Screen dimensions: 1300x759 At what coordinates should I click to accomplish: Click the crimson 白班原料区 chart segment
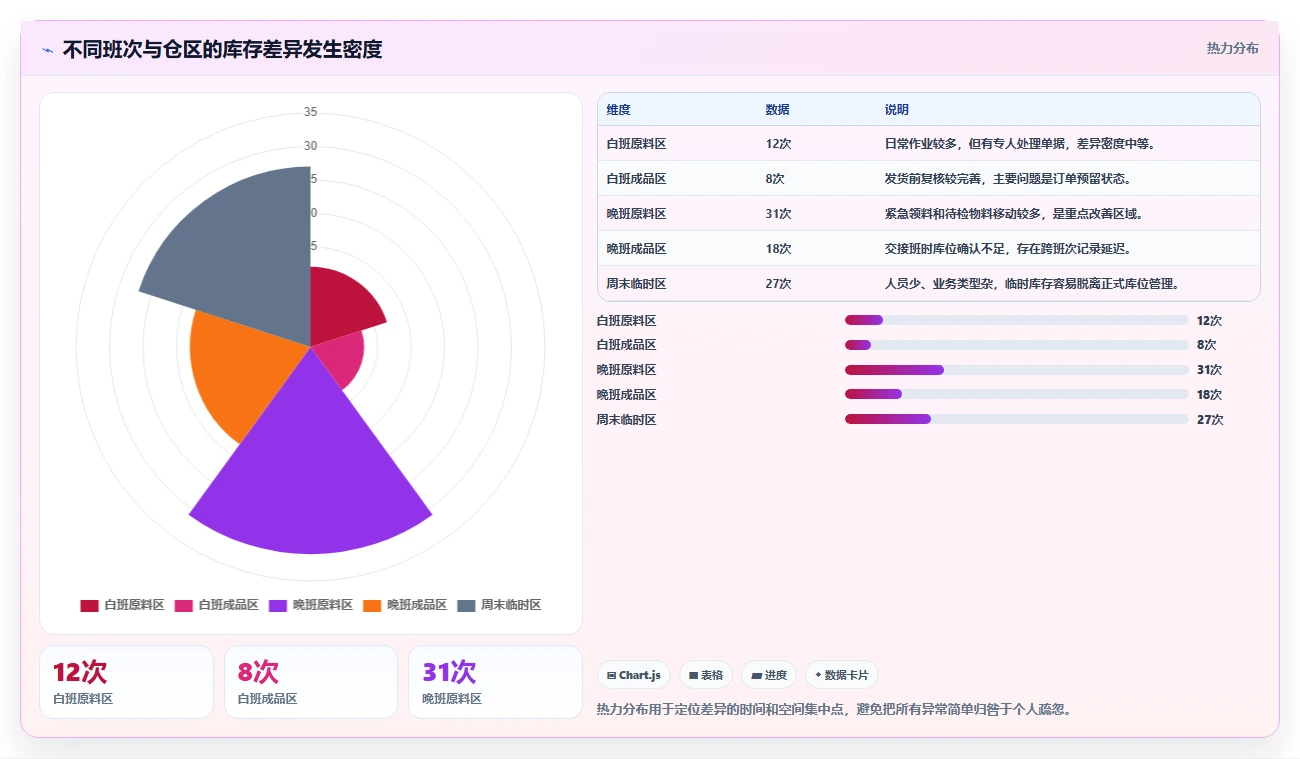[340, 305]
